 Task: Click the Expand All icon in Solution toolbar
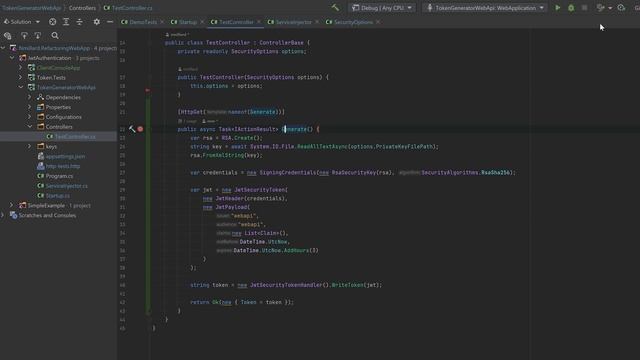coord(66,22)
